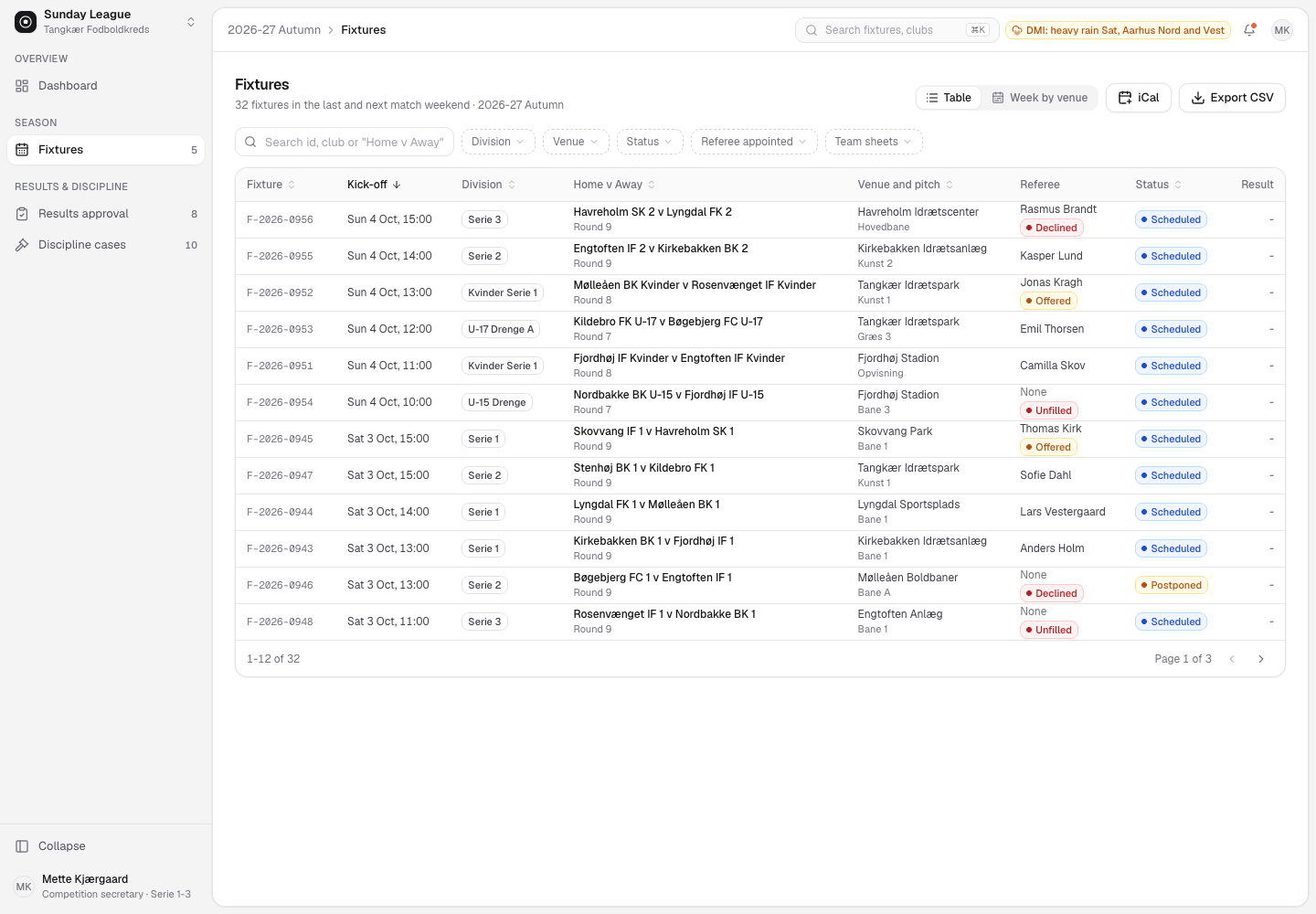Open the Status filter dropdown
Viewport: 1316px width, 914px height.
tap(650, 142)
